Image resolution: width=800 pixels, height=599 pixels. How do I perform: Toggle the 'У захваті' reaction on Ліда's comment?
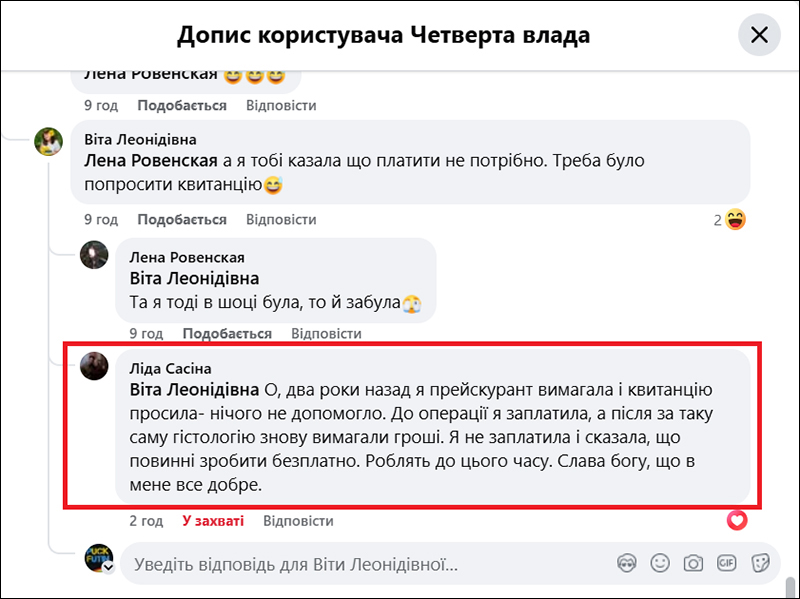tap(212, 521)
